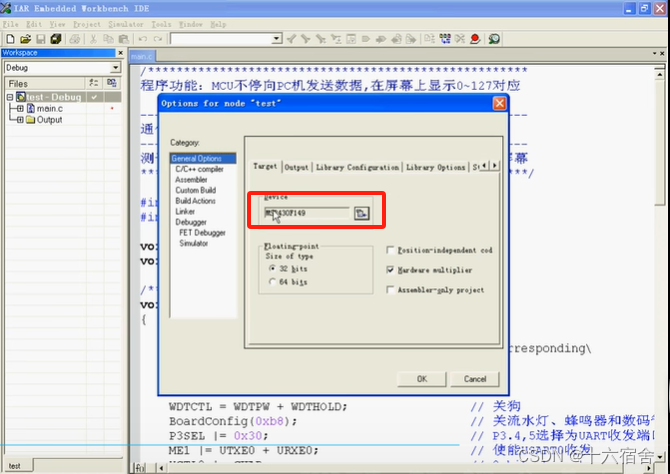Click the Compile toolbar icon
Viewport: 670px width, 474px height.
(x=429, y=39)
